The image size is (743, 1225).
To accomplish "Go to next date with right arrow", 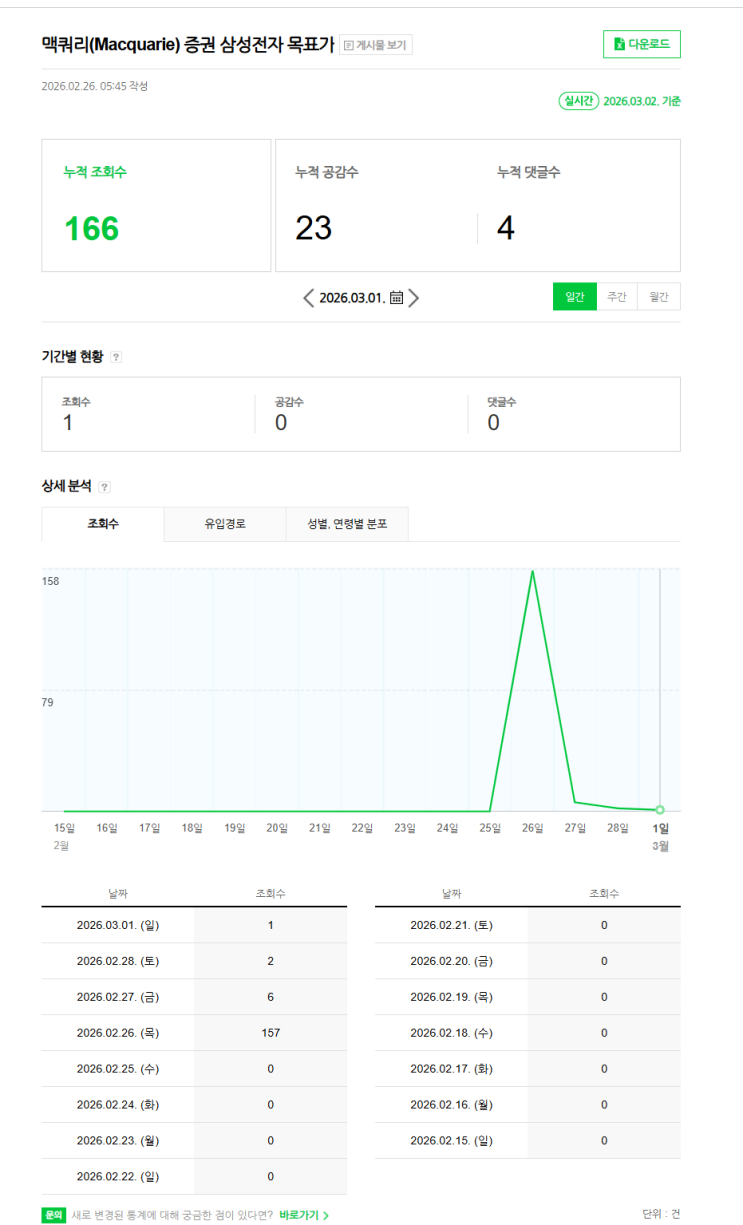I will click(414, 298).
